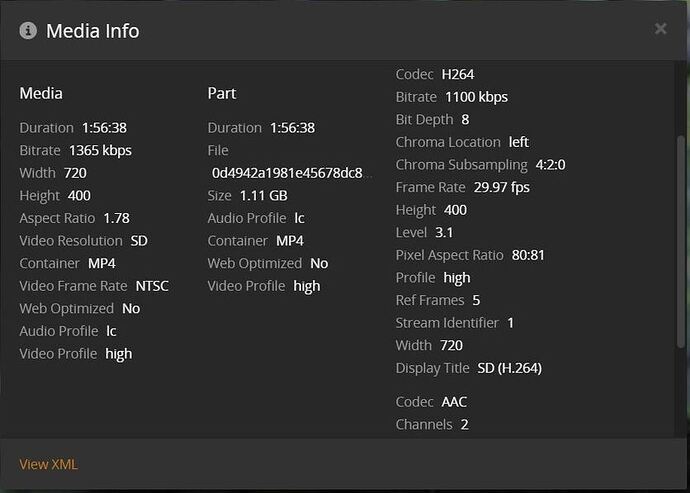Click the Codec value AAC
The height and width of the screenshot is (493, 690).
coord(454,402)
